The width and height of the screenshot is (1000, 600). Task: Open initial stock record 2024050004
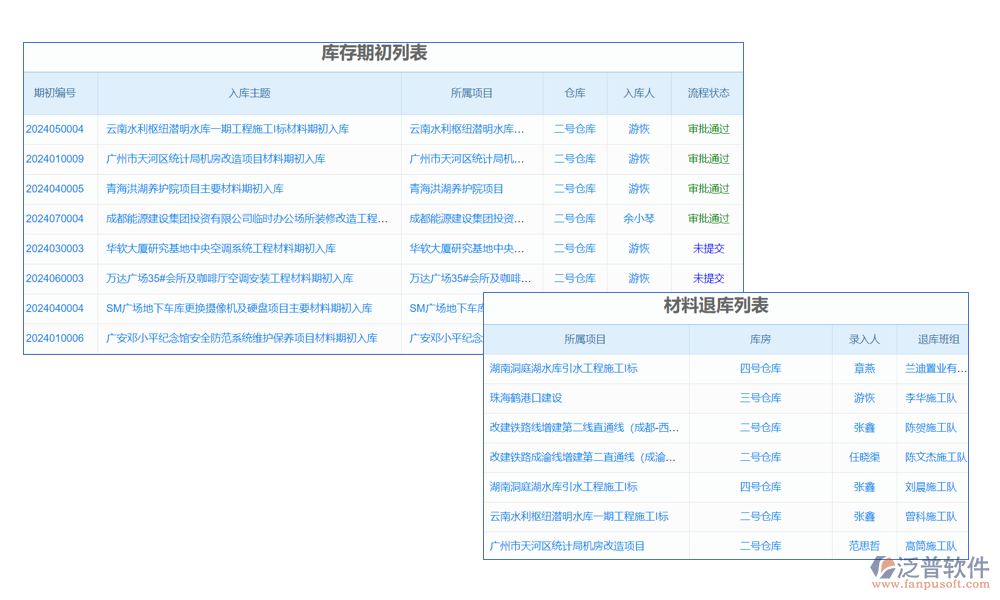55,129
